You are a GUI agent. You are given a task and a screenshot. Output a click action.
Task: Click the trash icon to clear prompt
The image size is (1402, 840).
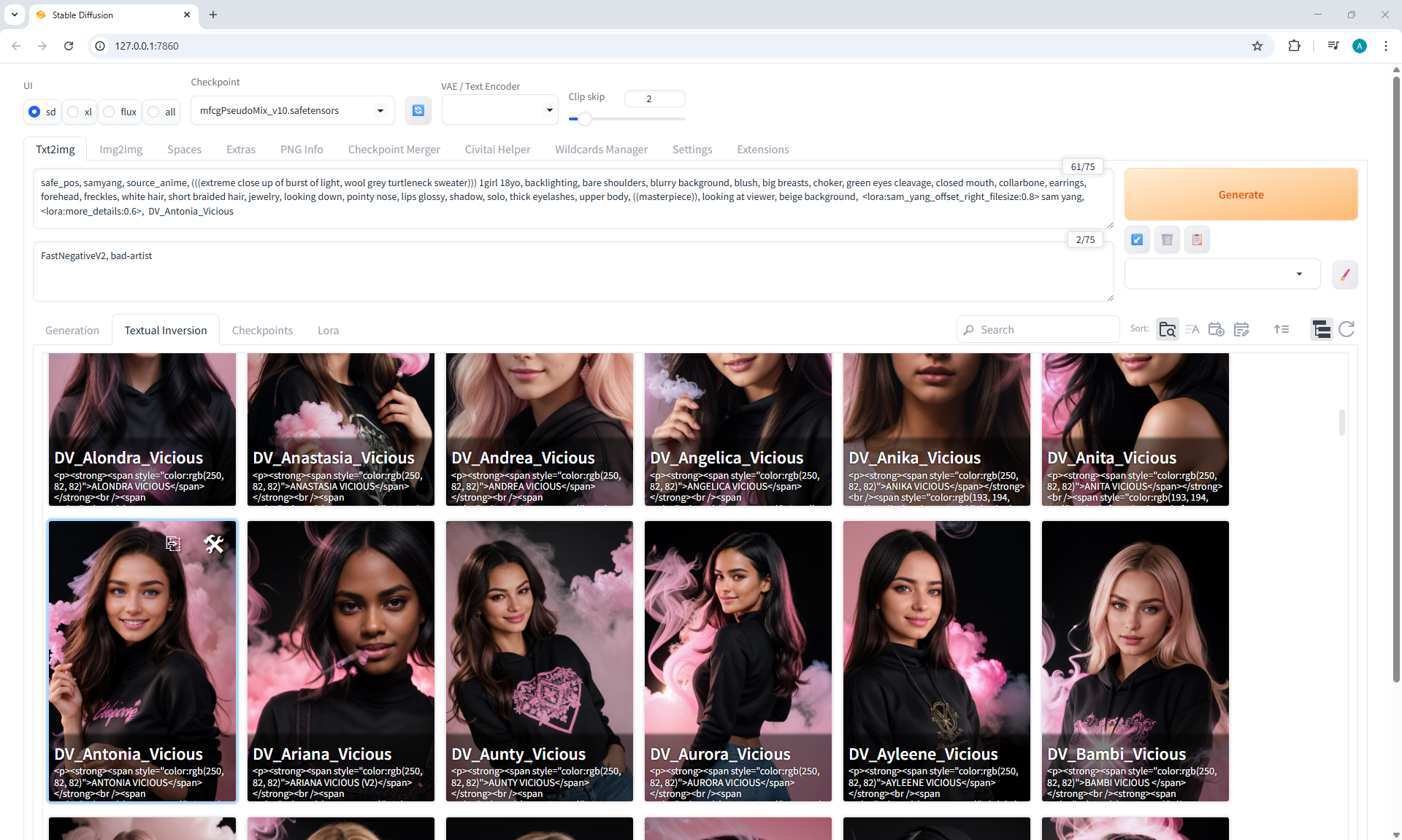click(1167, 239)
